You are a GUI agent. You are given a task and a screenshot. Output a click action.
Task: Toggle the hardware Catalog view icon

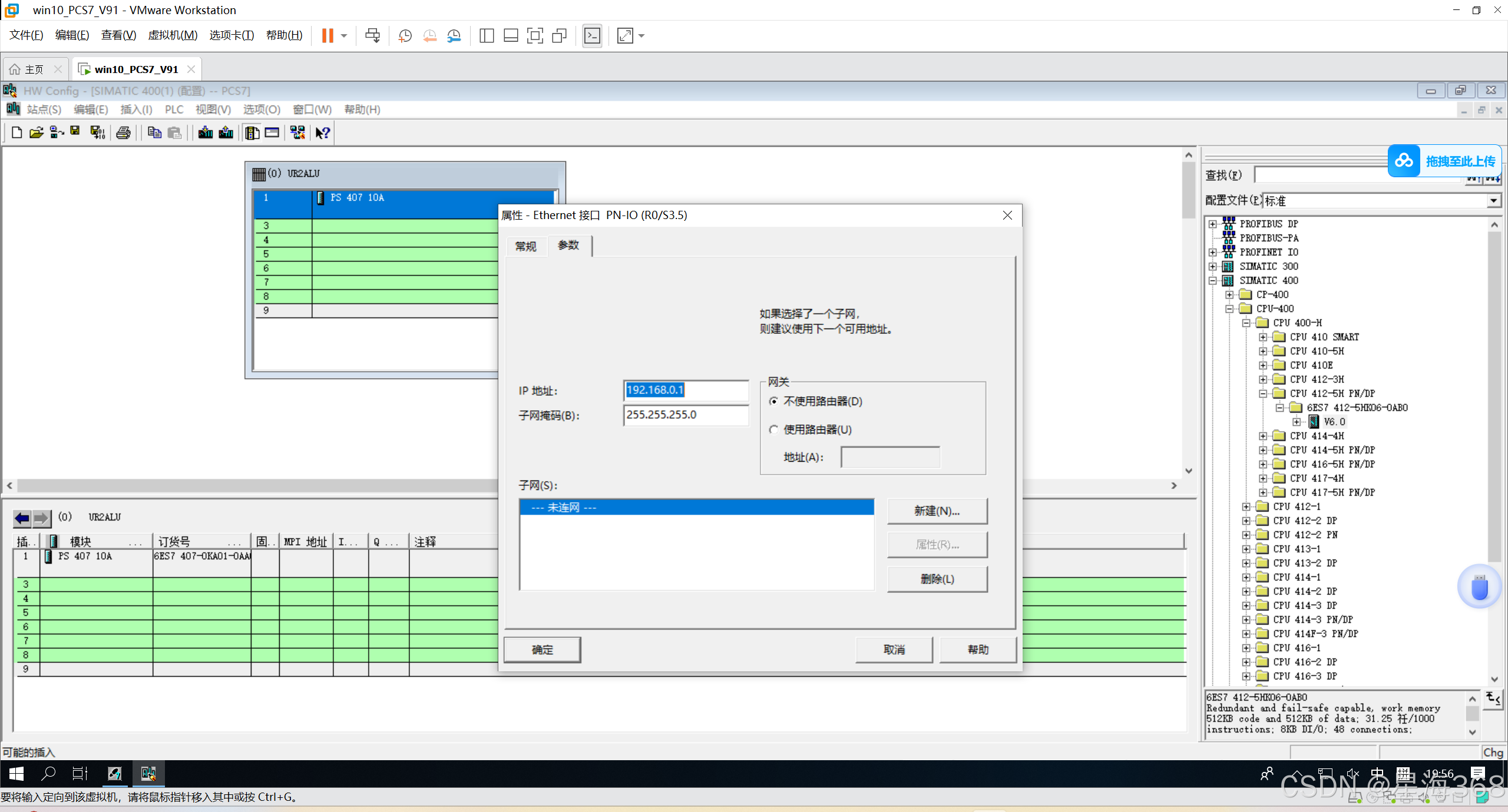[252, 133]
